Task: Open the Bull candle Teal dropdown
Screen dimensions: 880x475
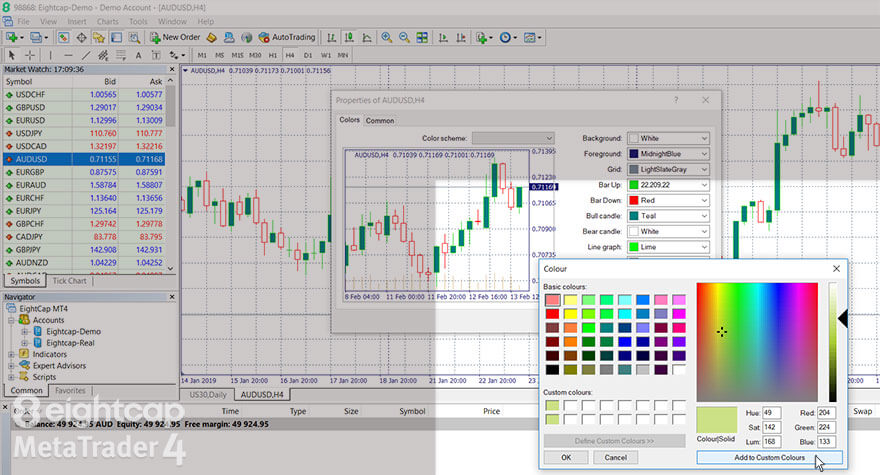Action: tap(668, 216)
